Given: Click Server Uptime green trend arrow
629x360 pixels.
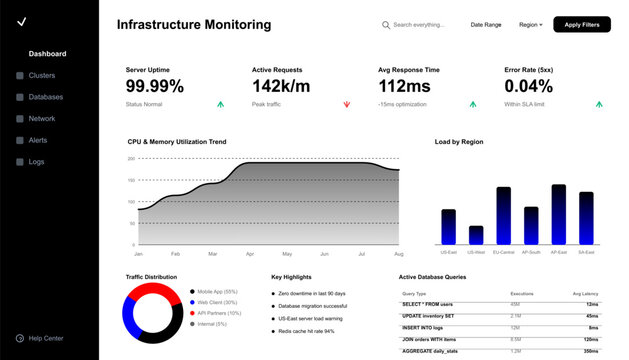Looking at the screenshot, I should tap(221, 105).
